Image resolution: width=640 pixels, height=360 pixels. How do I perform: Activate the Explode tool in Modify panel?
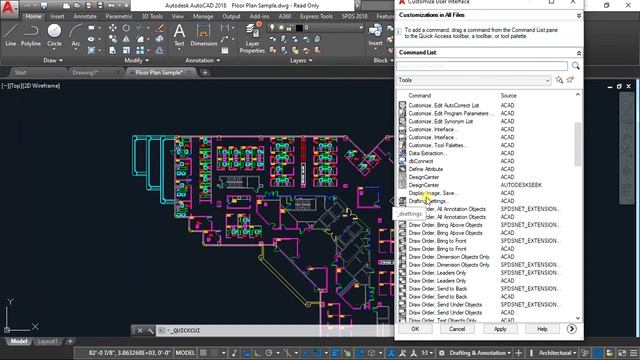pyautogui.click(x=160, y=39)
